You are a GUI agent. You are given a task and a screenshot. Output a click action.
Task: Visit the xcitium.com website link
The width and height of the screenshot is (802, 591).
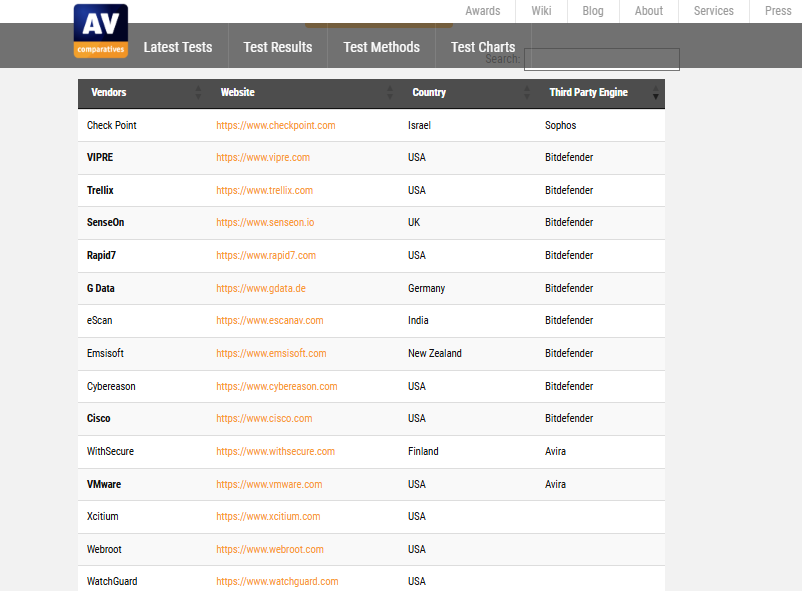268,517
